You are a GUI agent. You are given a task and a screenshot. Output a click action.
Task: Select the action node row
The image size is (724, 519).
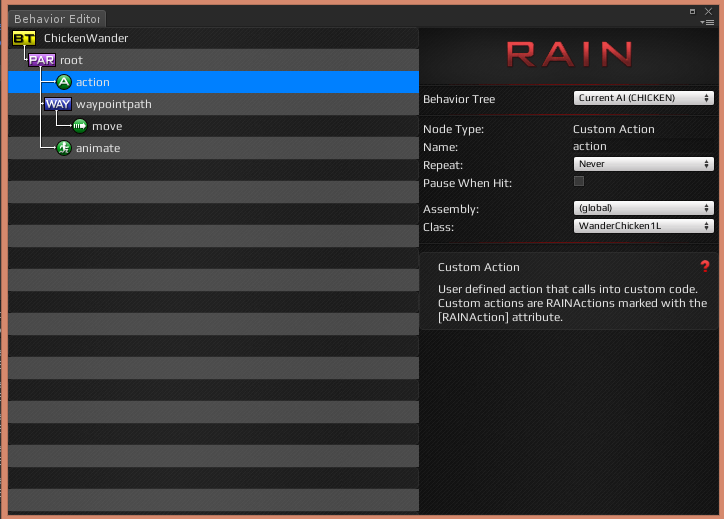213,82
